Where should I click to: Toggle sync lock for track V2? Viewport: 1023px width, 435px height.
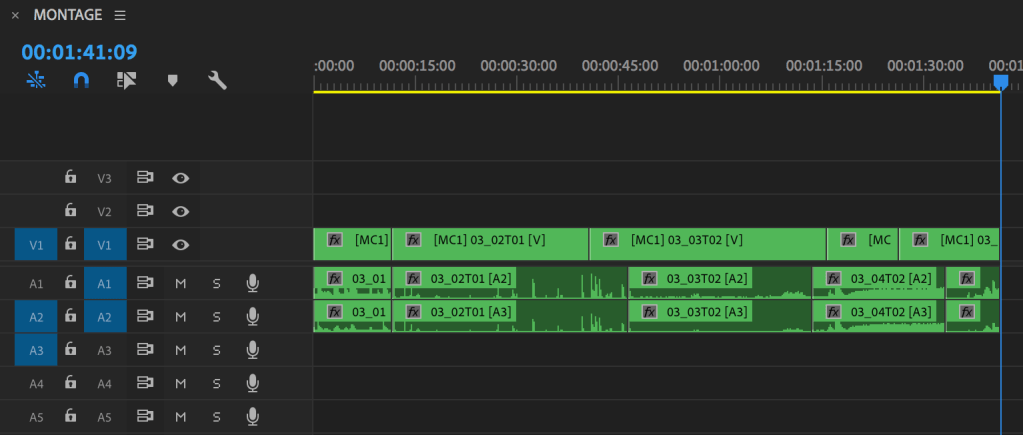coord(145,211)
